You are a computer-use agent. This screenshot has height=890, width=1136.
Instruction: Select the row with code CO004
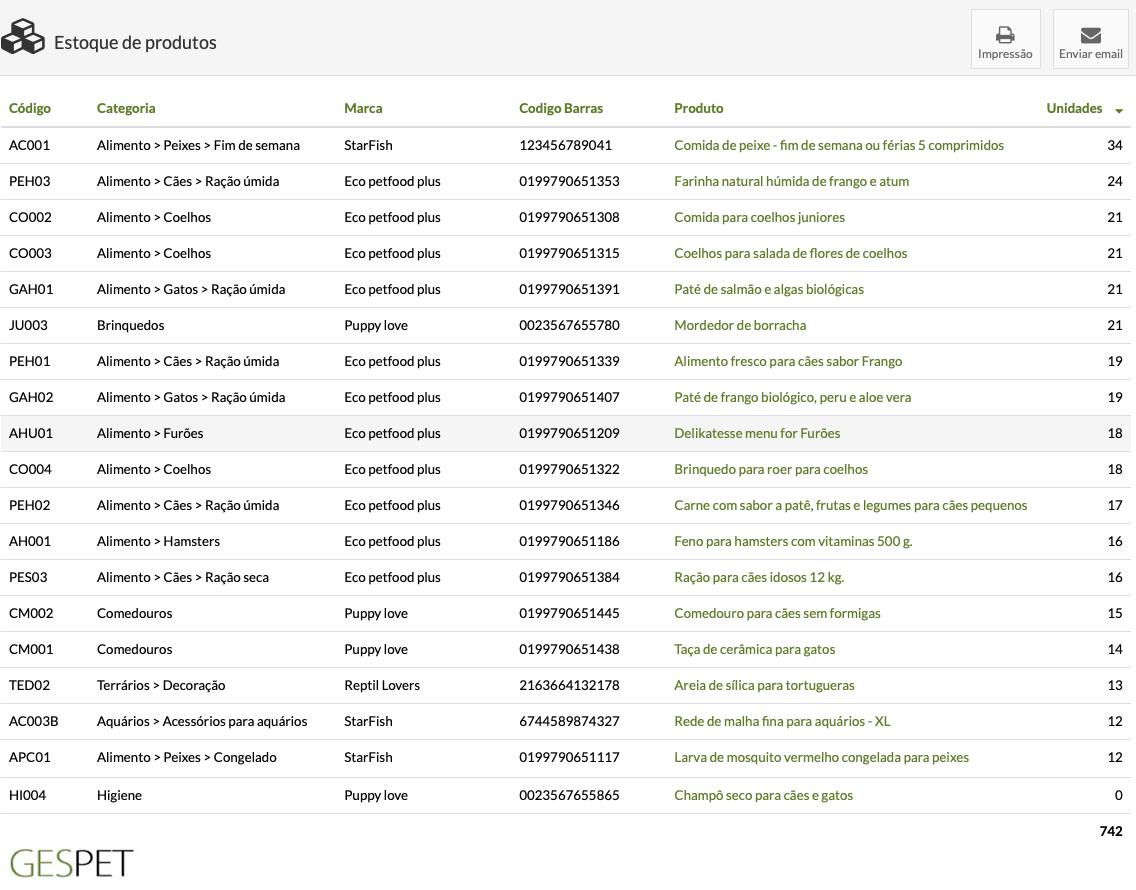tap(30, 469)
